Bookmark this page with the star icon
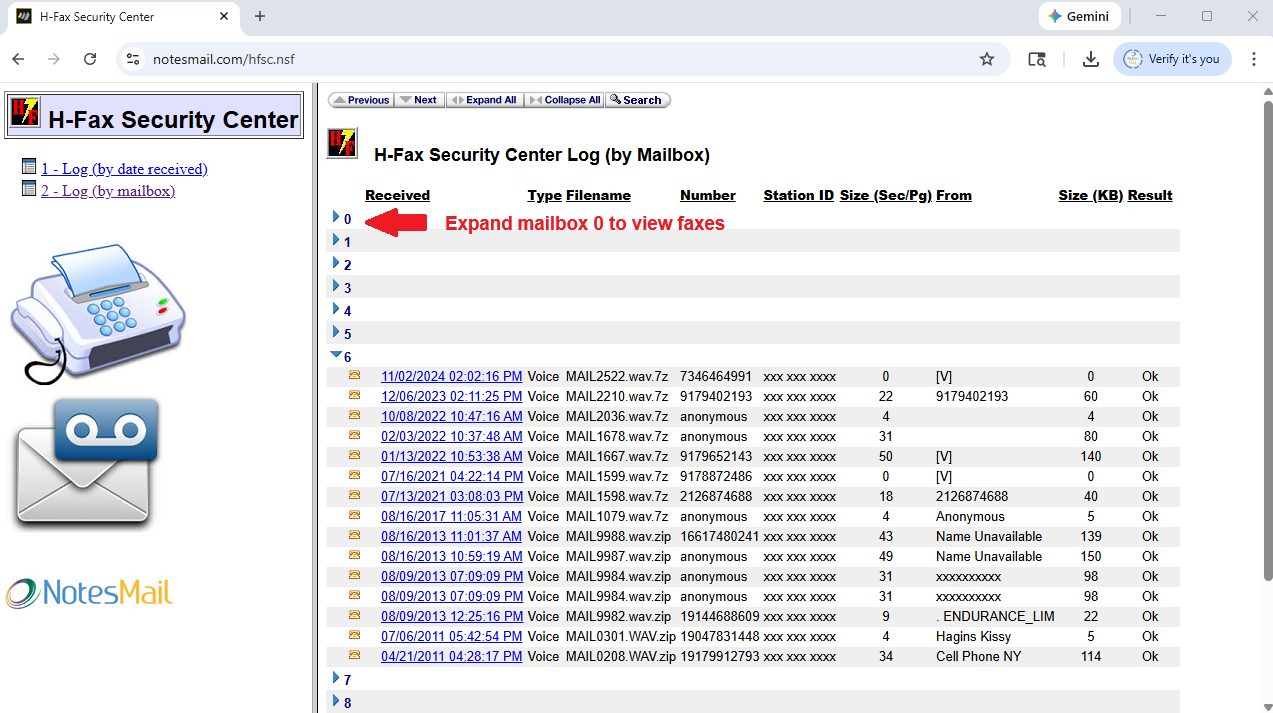Image resolution: width=1273 pixels, height=713 pixels. point(986,59)
